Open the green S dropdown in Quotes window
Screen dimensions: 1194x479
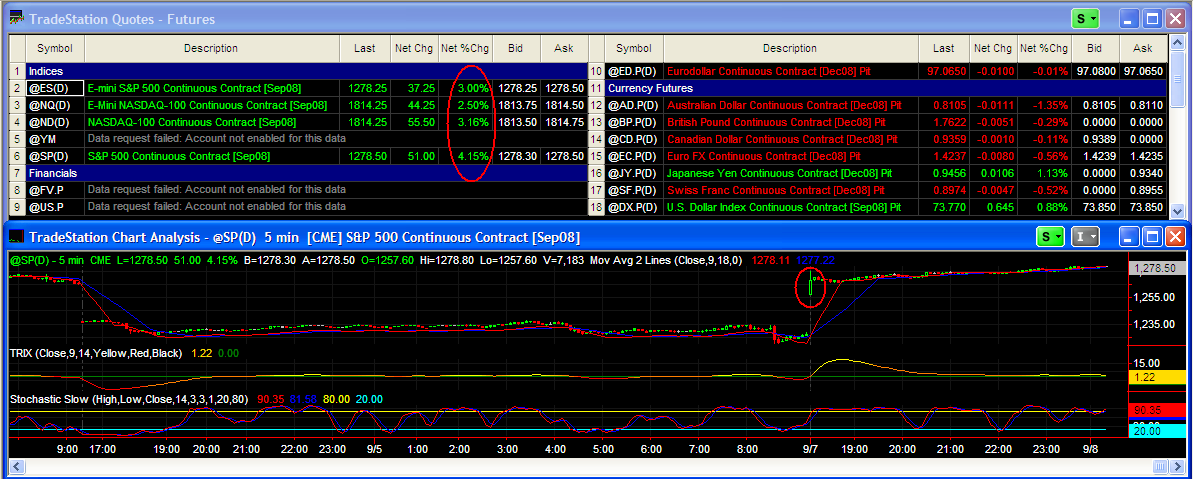click(1086, 19)
